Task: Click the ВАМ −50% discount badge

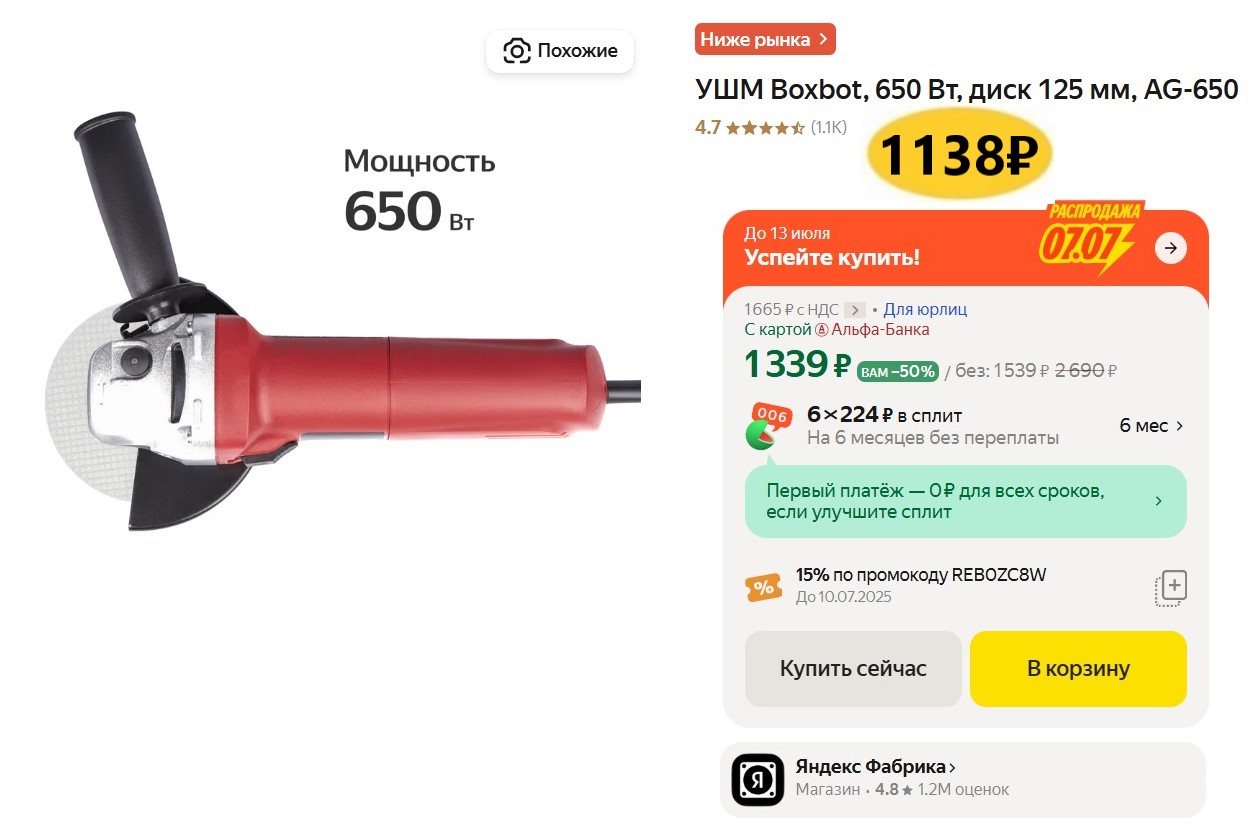Action: click(898, 372)
